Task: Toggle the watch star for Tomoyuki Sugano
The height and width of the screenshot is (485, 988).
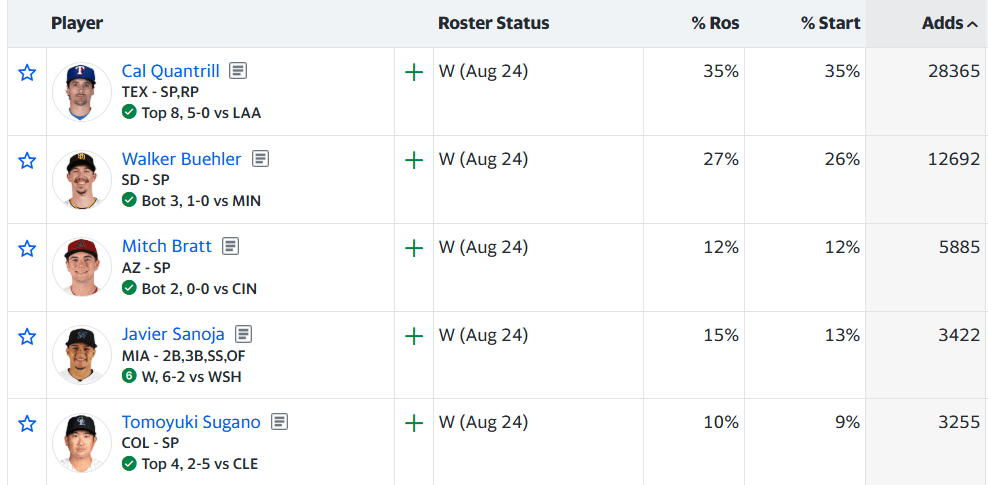Action: 26,423
